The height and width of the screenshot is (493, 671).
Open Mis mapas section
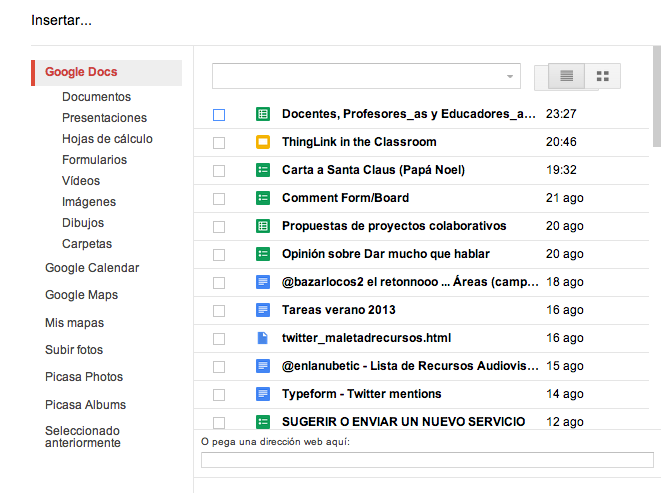tap(74, 323)
